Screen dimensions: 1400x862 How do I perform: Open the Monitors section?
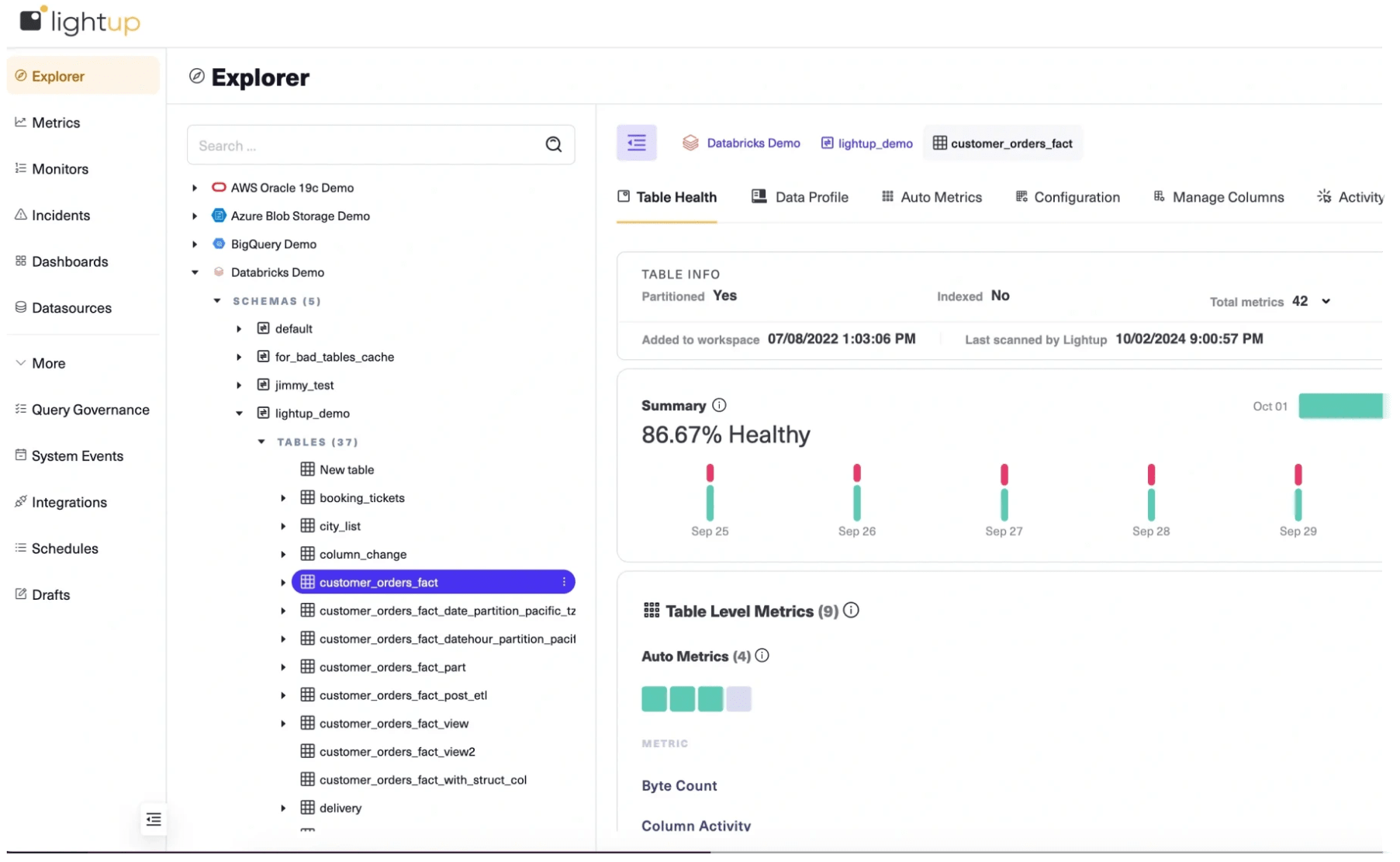pyautogui.click(x=60, y=168)
